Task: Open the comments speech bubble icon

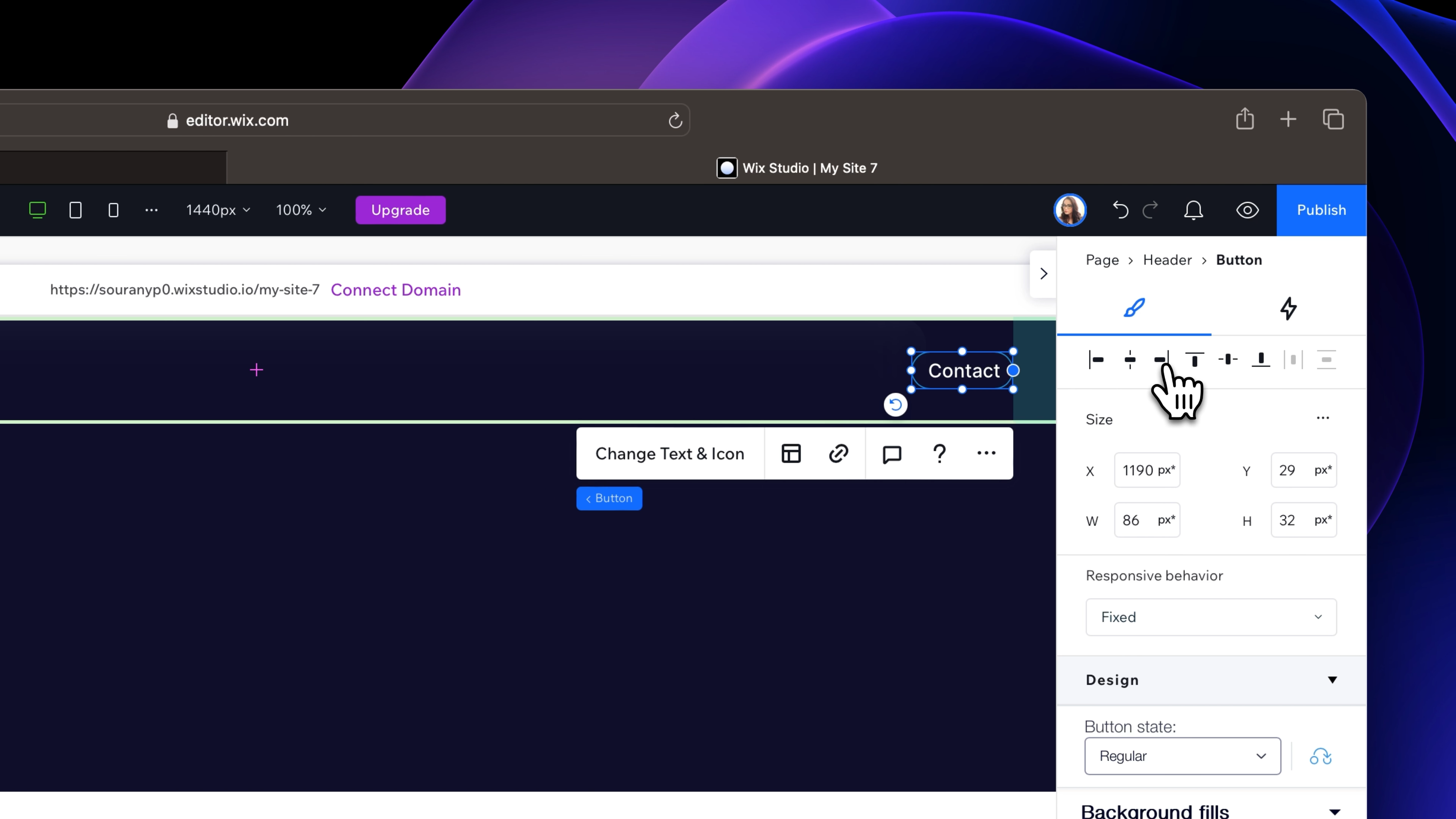Action: 892,453
